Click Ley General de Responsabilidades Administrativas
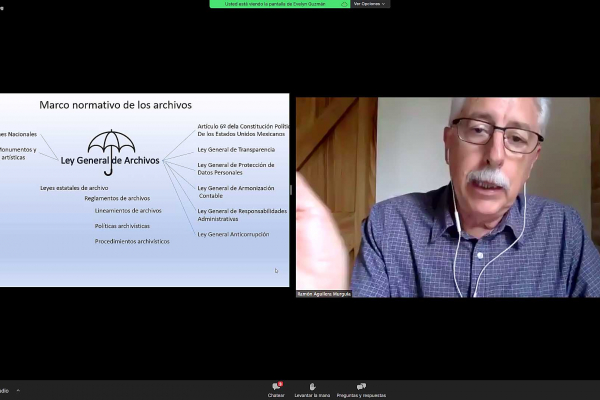 [242, 215]
